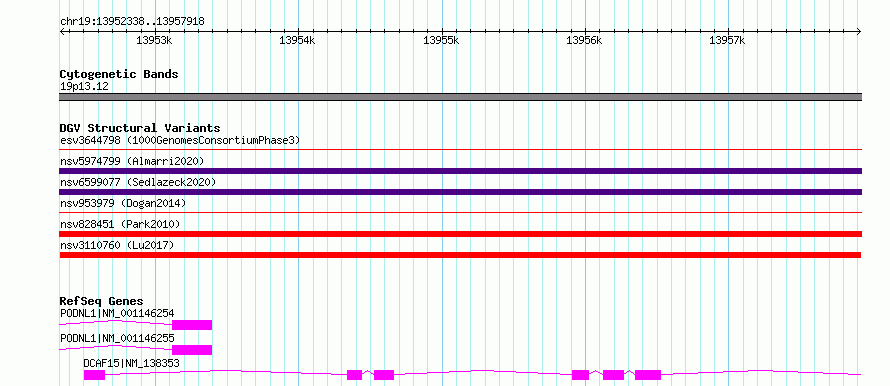
Task: Click the gray 19p13.12 cytogenetic band bar
Action: pos(460,97)
